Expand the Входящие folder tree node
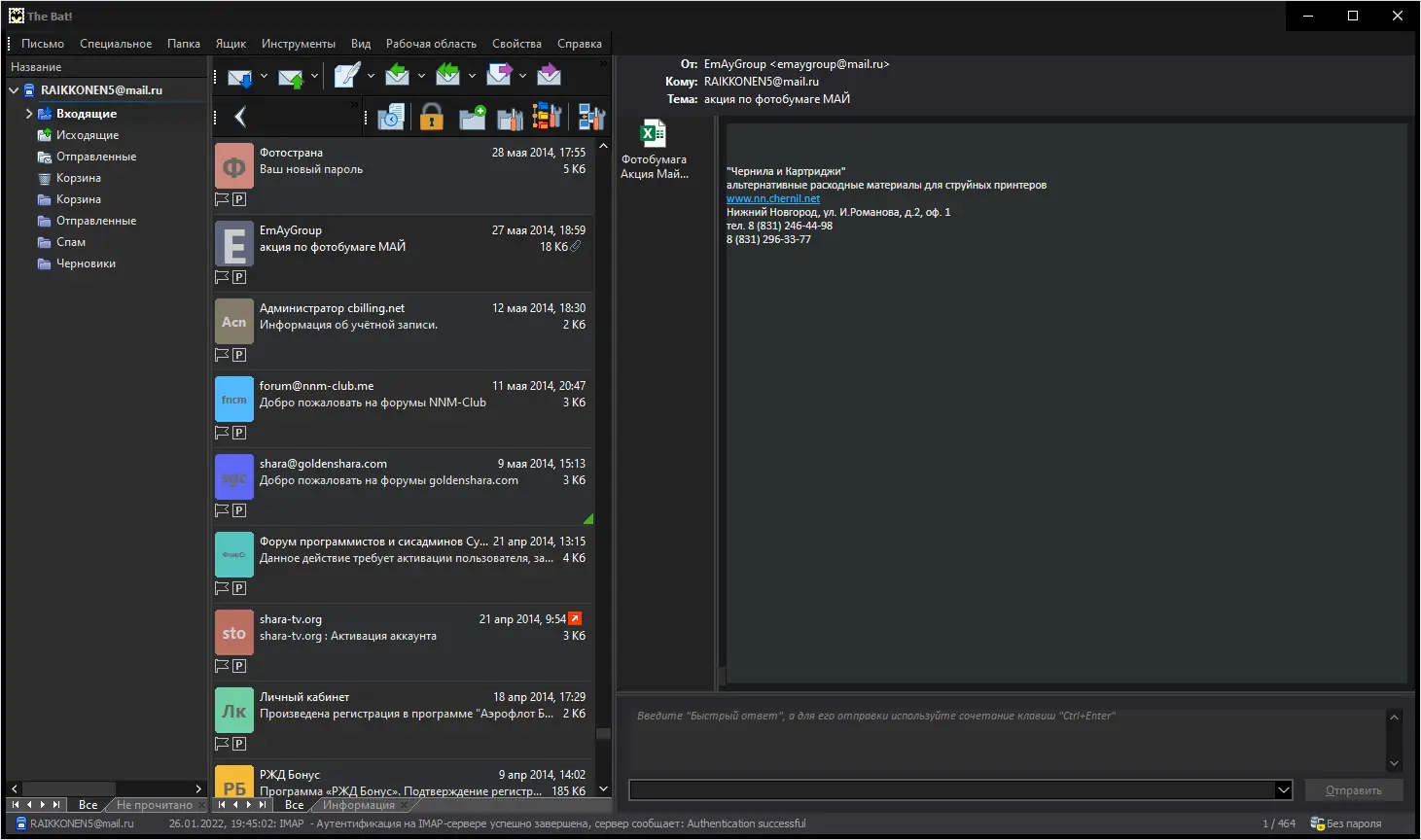The height and width of the screenshot is (840, 1421). coord(29,114)
